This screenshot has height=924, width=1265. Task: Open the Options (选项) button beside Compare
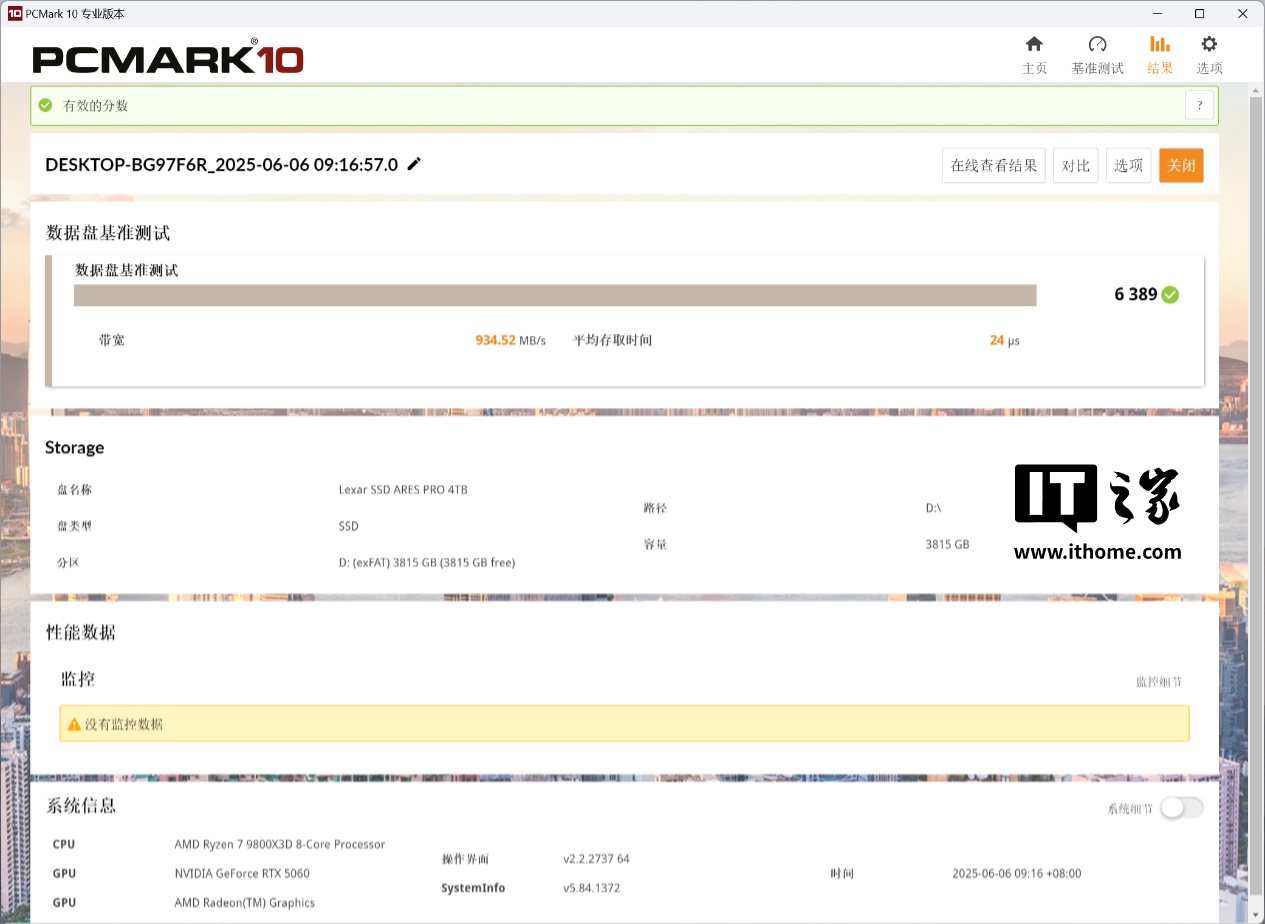point(1128,166)
